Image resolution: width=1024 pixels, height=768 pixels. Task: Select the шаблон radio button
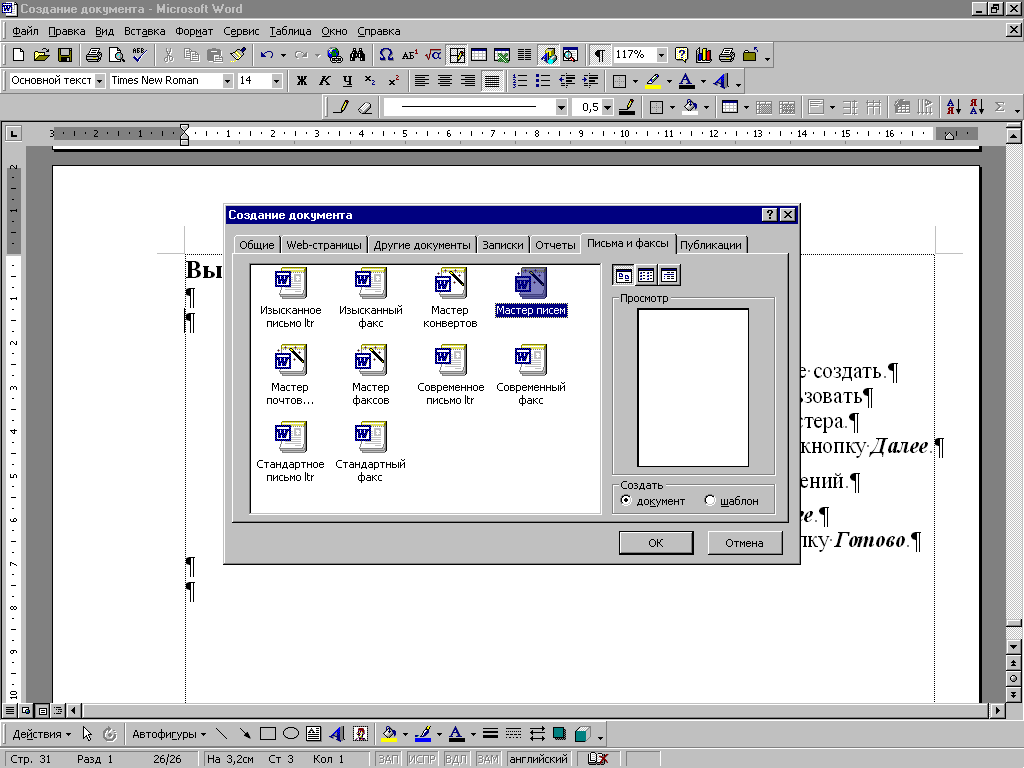tap(710, 500)
